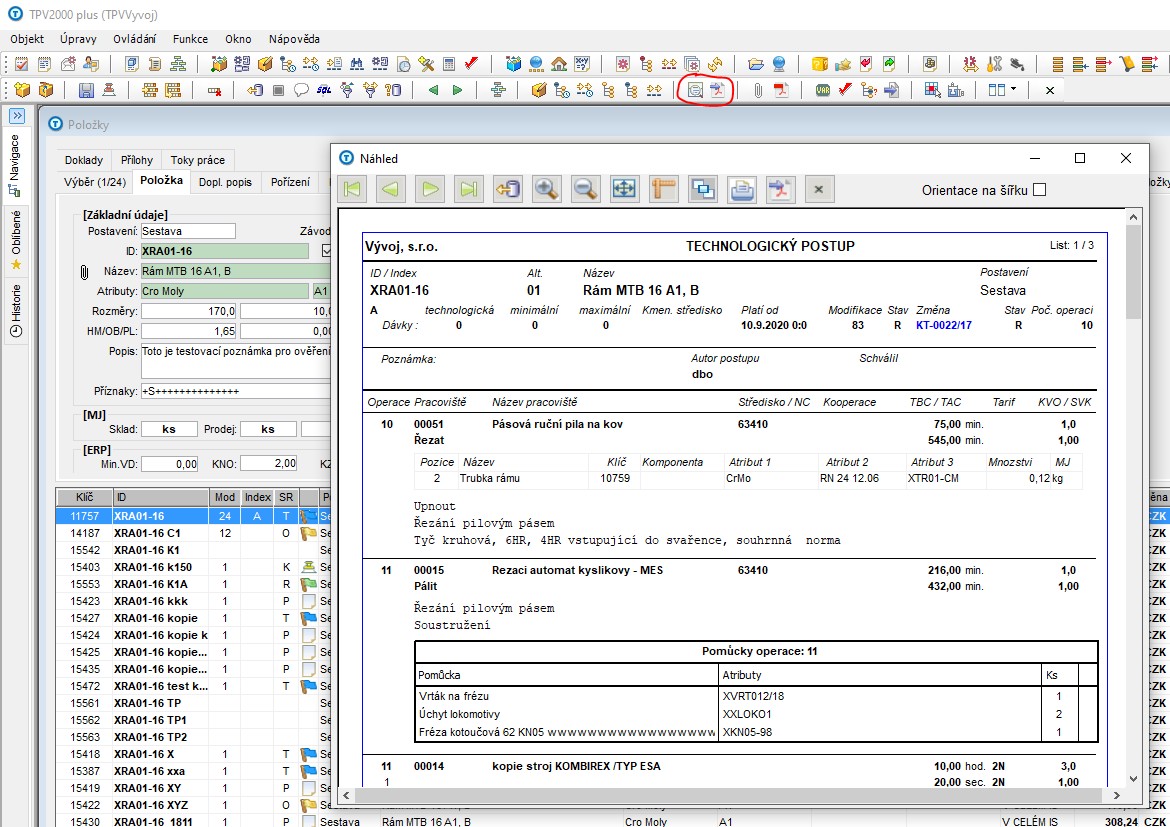Viewport: 1170px width, 827px height.
Task: Toggle the checkbox beside the ID field
Action: 326,251
